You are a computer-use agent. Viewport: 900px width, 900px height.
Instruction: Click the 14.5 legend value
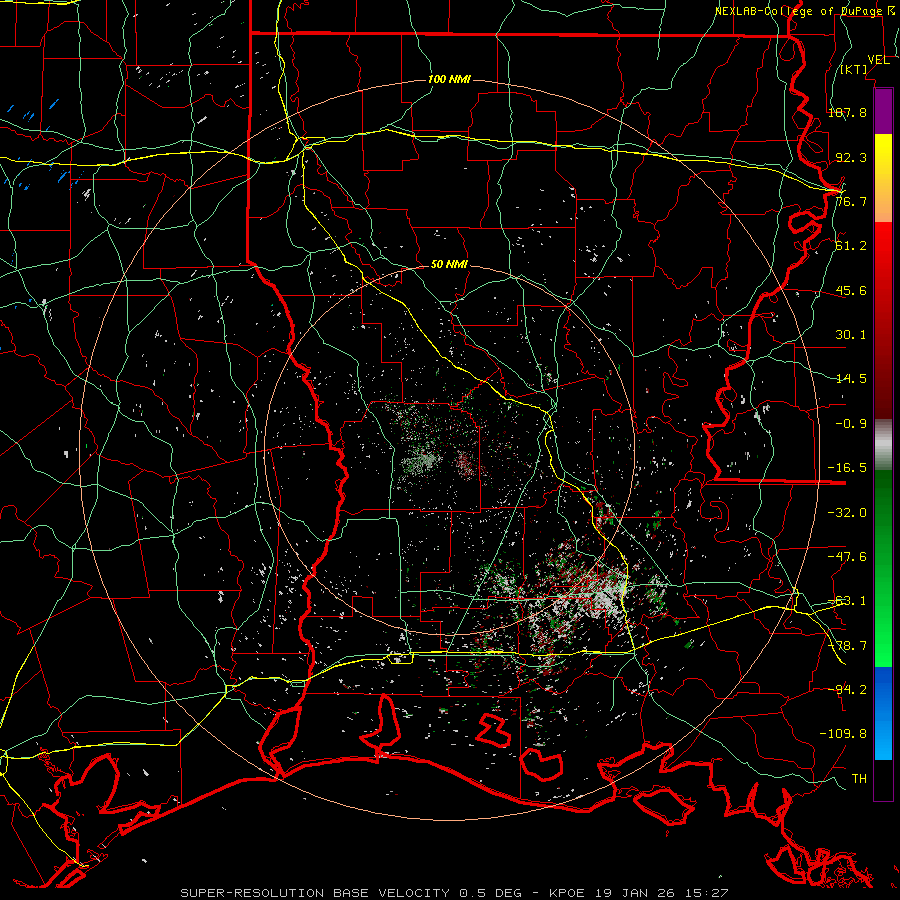(x=851, y=379)
